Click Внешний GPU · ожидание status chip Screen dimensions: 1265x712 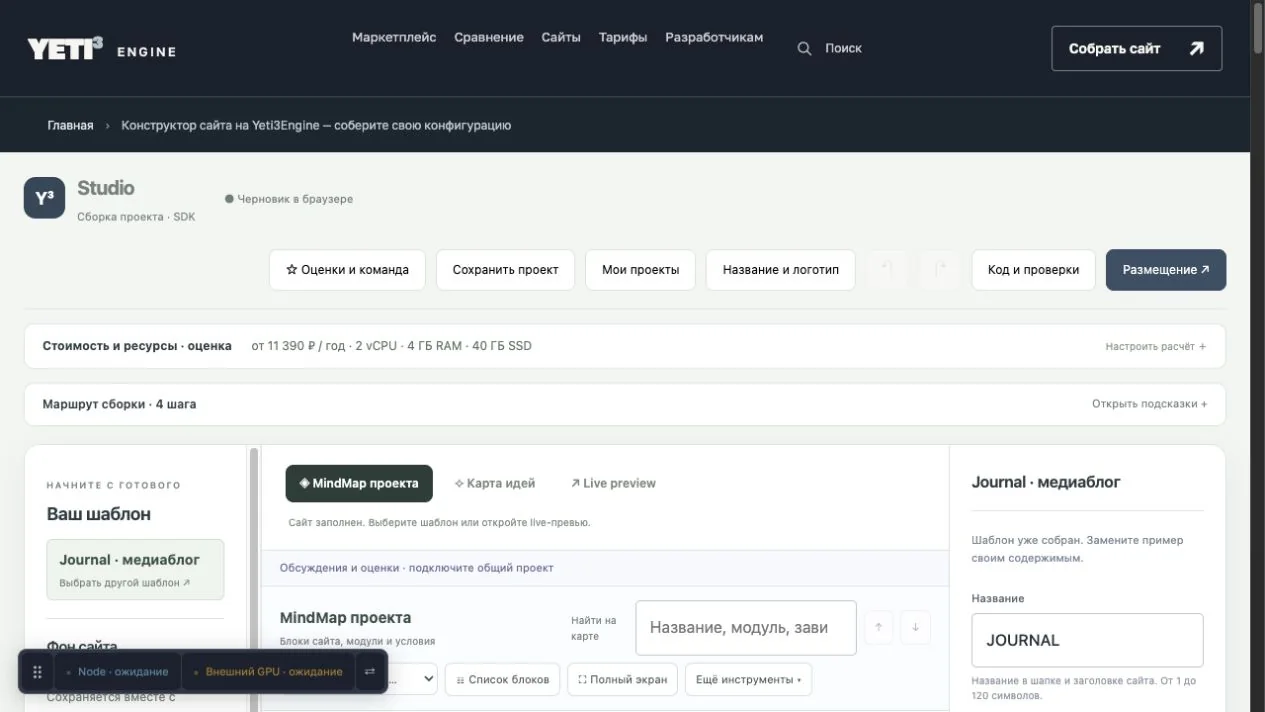[267, 672]
